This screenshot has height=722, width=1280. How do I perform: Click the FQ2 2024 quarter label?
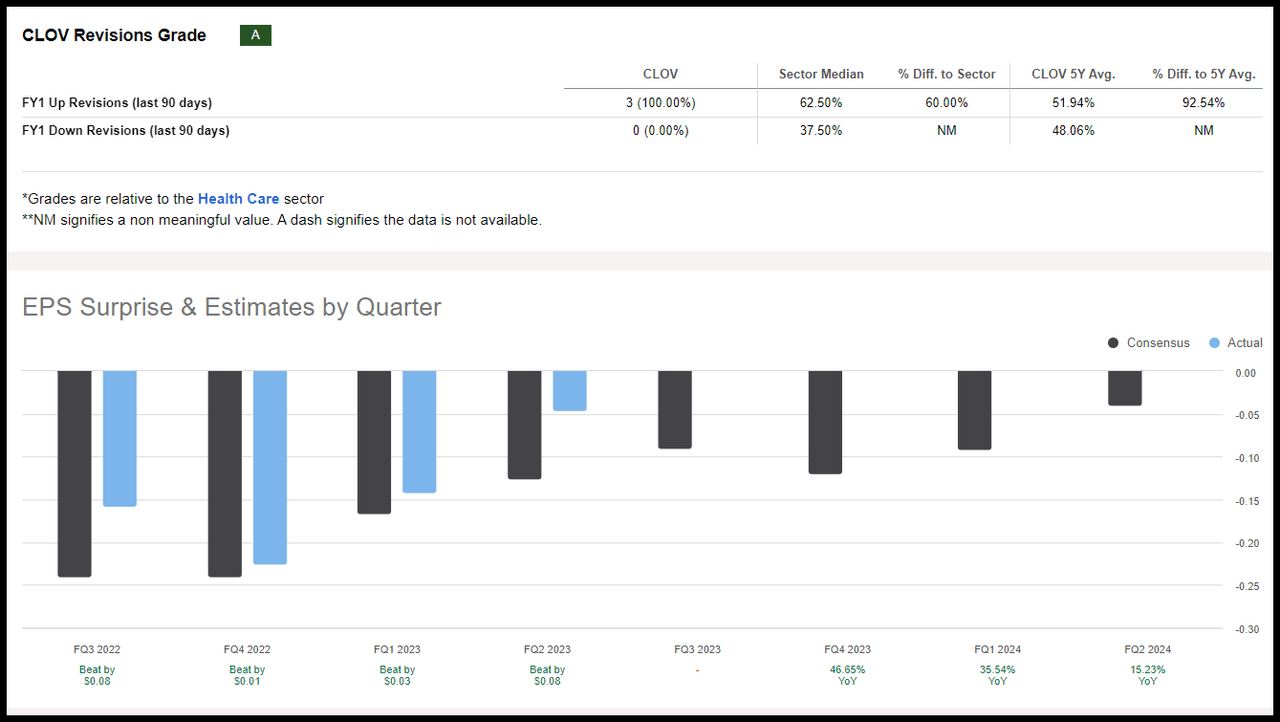coord(1147,649)
